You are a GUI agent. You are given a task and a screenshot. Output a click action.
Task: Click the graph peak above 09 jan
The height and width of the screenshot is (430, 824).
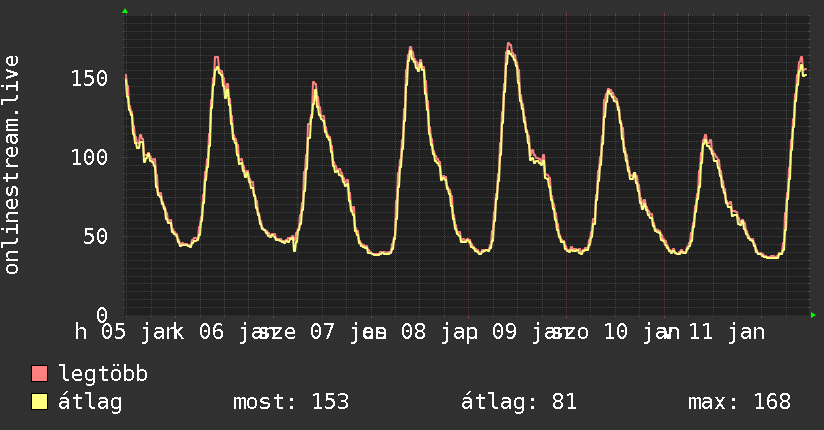pyautogui.click(x=509, y=46)
